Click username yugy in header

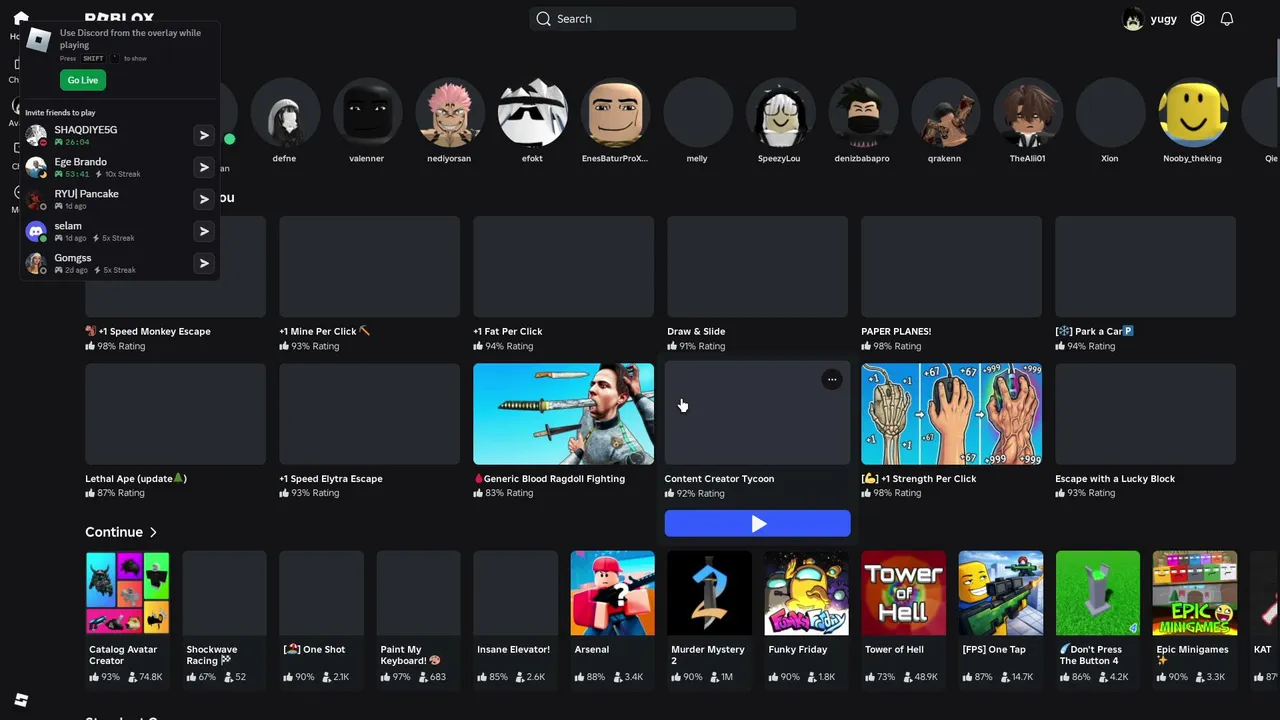click(x=1163, y=19)
